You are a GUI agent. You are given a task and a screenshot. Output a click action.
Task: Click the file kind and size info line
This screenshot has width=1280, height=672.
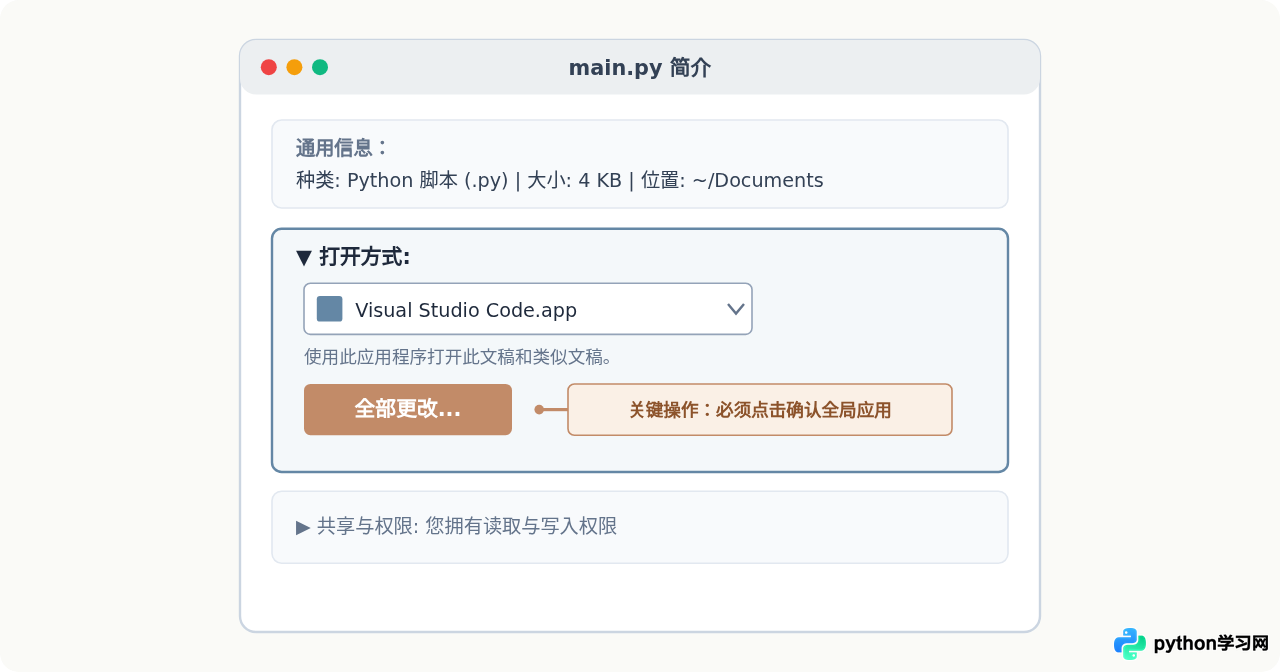click(560, 180)
